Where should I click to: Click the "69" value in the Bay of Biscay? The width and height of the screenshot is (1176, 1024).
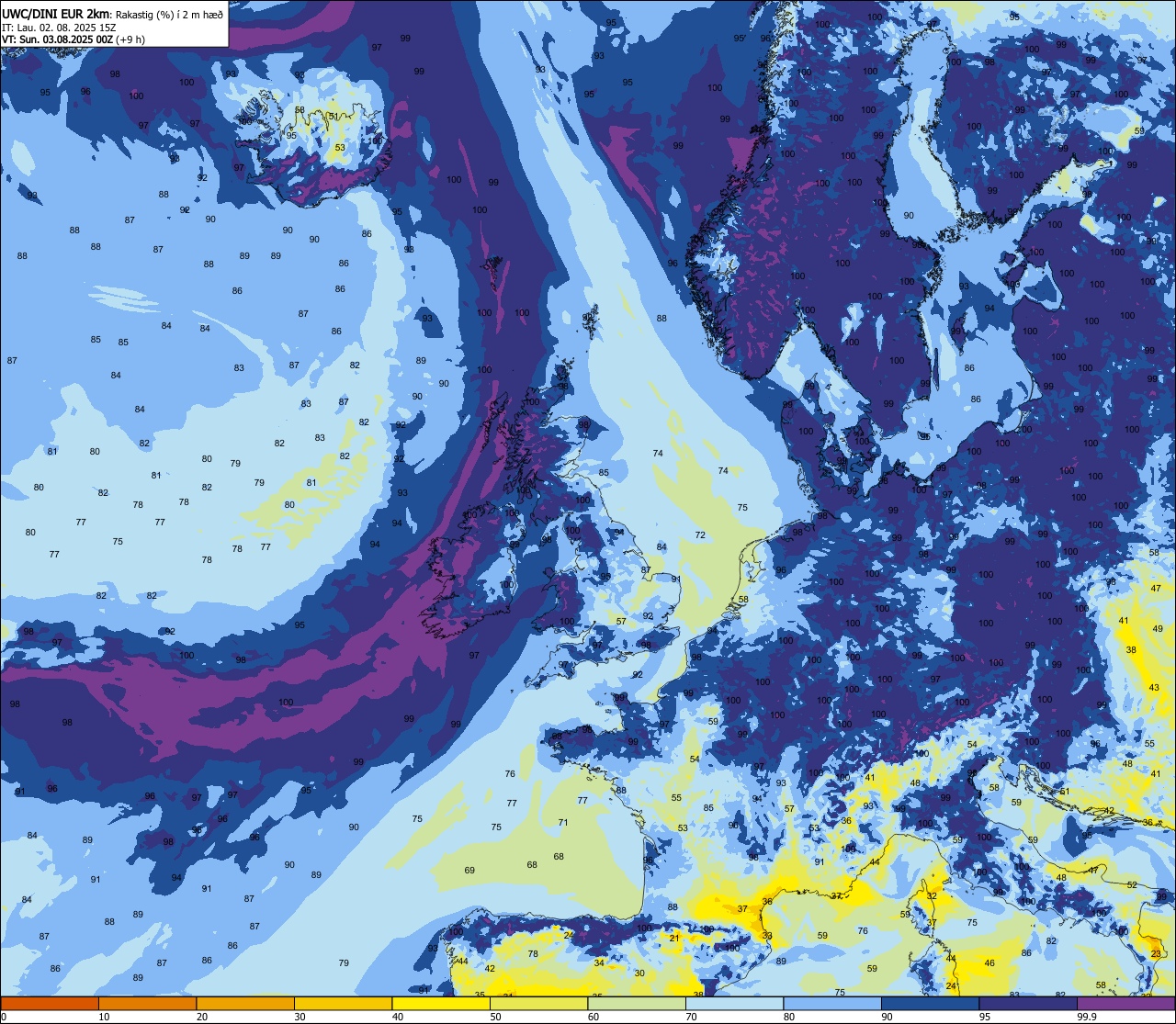(469, 870)
